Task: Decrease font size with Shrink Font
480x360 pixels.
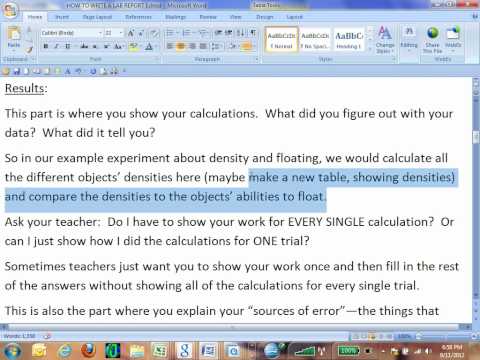Action: (x=141, y=33)
